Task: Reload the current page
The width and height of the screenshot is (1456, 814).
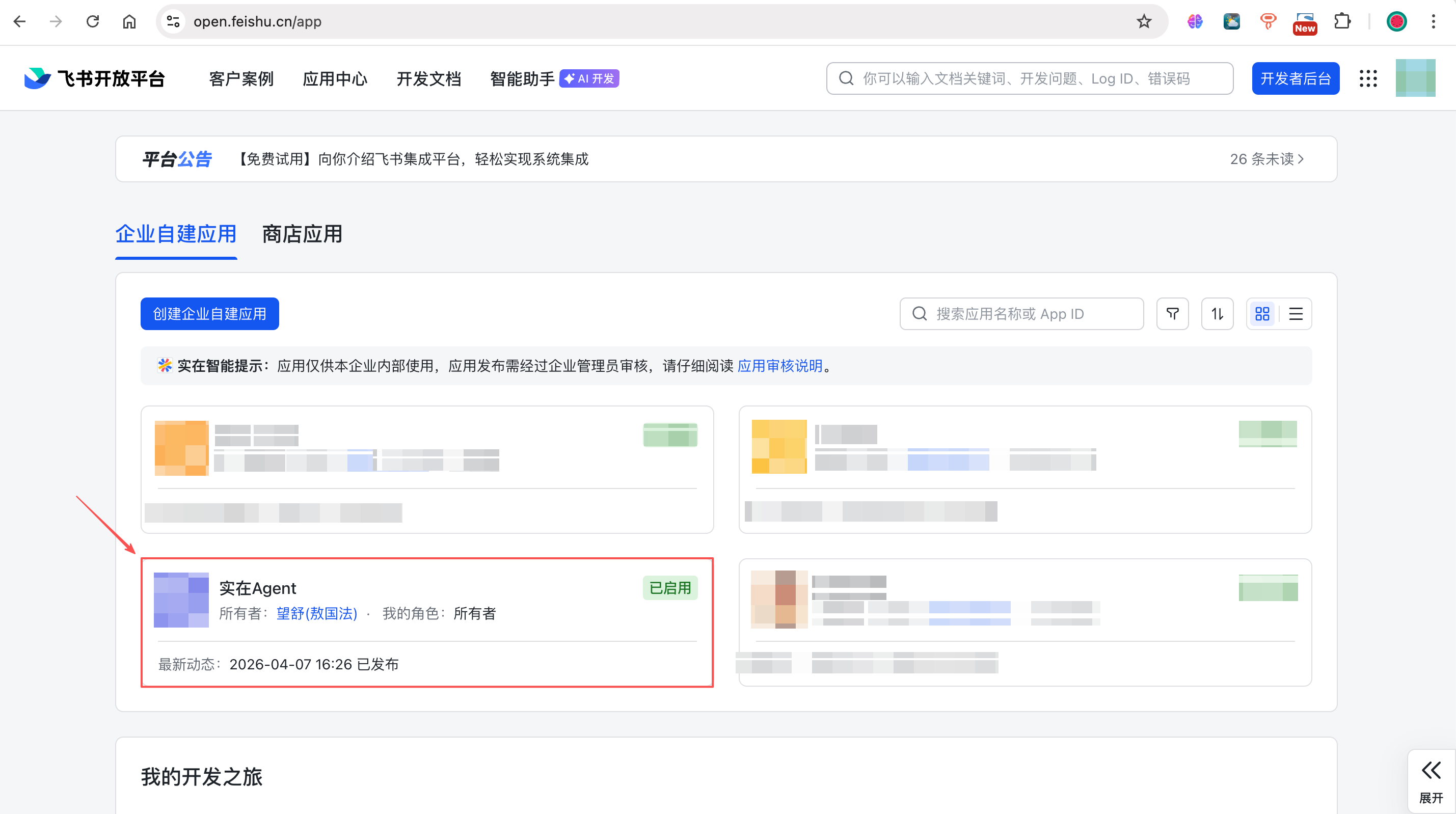Action: 93,21
